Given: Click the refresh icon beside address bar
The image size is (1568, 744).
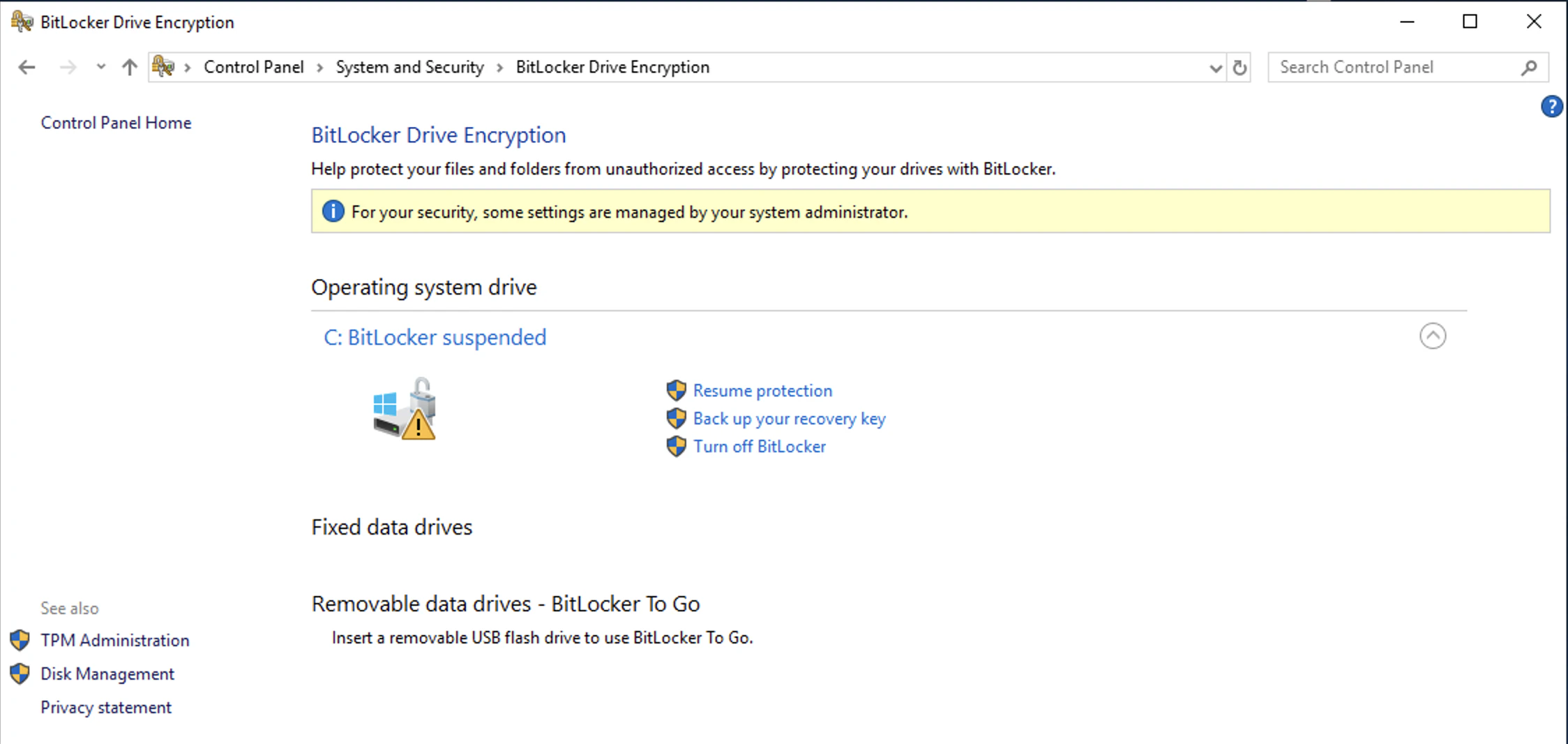Looking at the screenshot, I should (1239, 68).
